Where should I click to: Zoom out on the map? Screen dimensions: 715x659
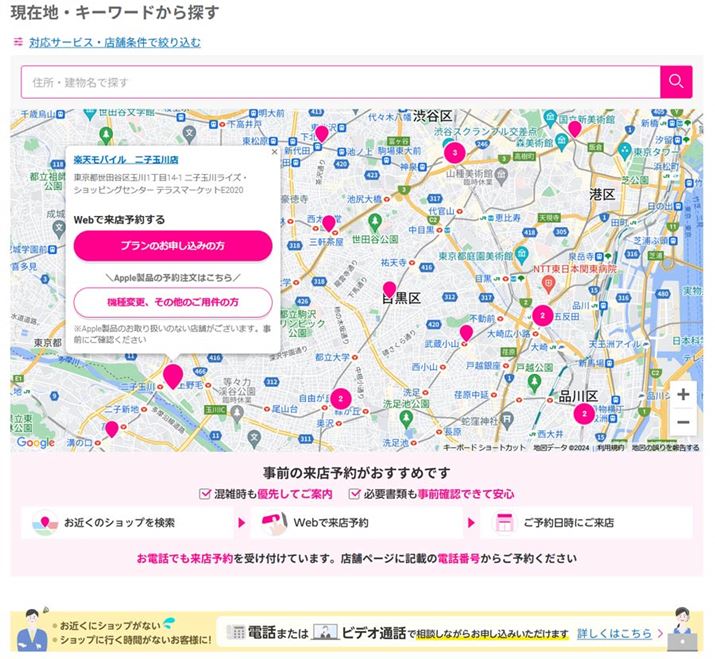pos(683,422)
